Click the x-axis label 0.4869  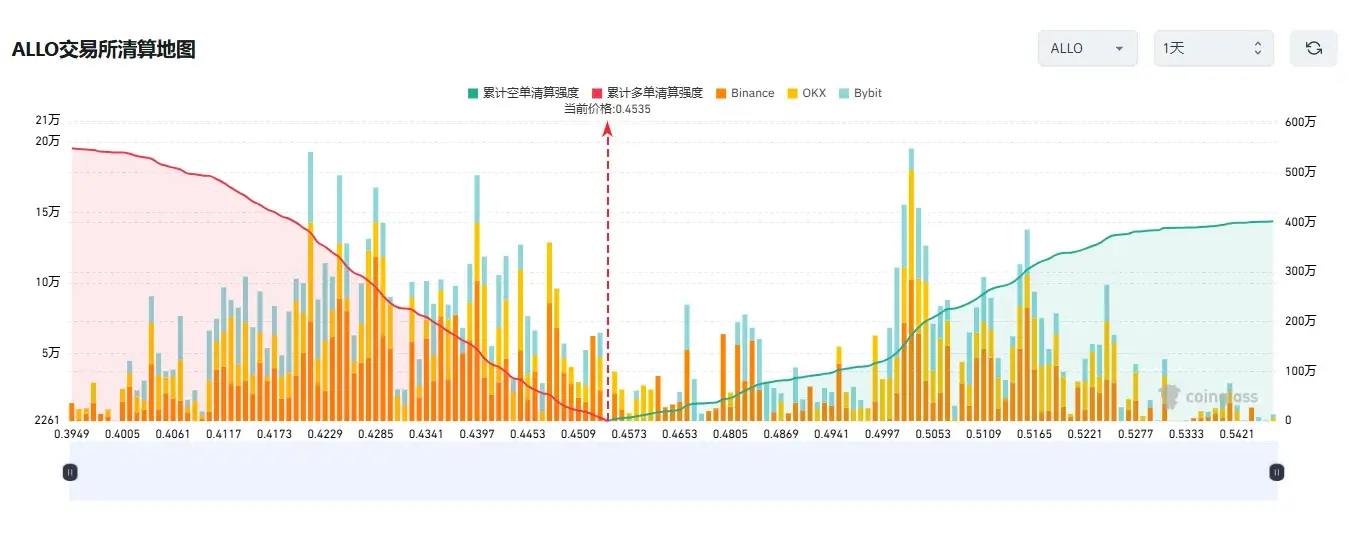click(x=781, y=434)
